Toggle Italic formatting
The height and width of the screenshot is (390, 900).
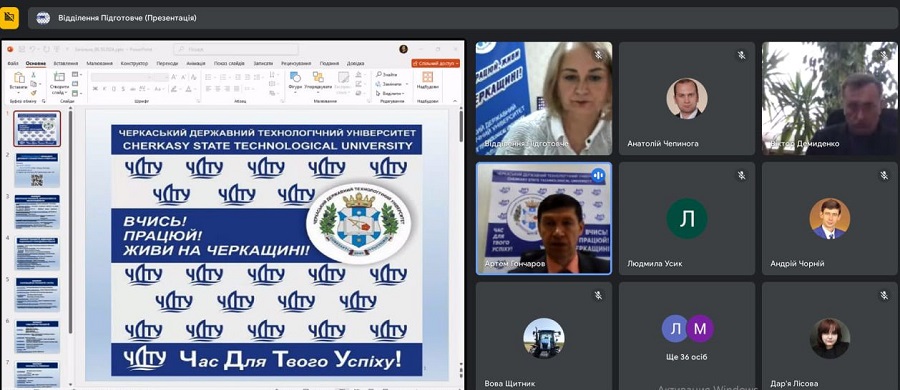click(x=104, y=88)
